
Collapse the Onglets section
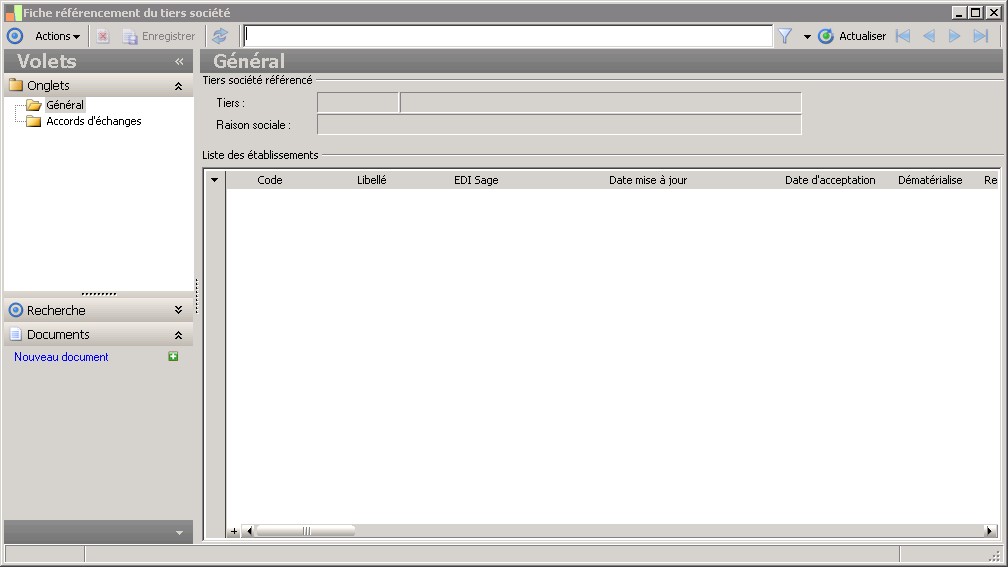tap(178, 86)
